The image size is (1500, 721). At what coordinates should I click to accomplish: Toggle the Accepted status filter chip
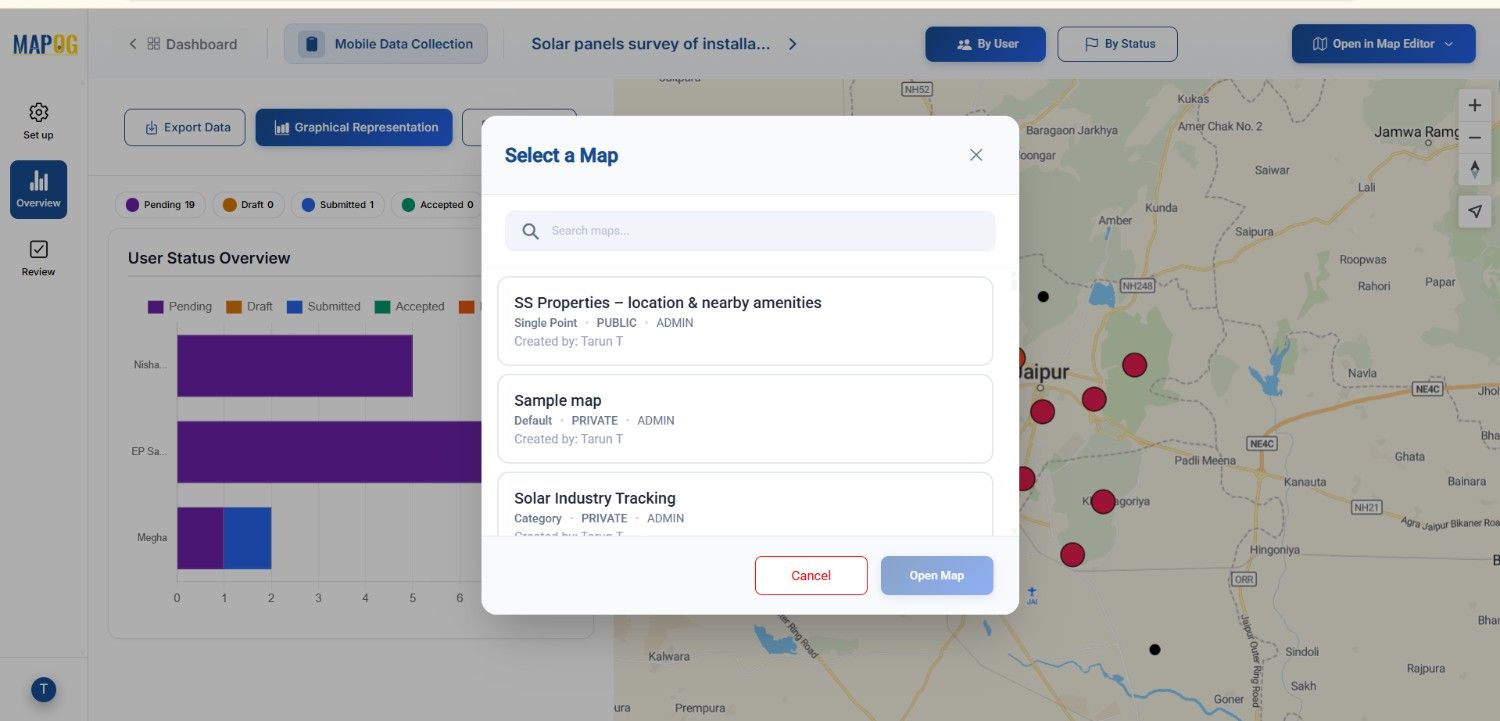(437, 204)
